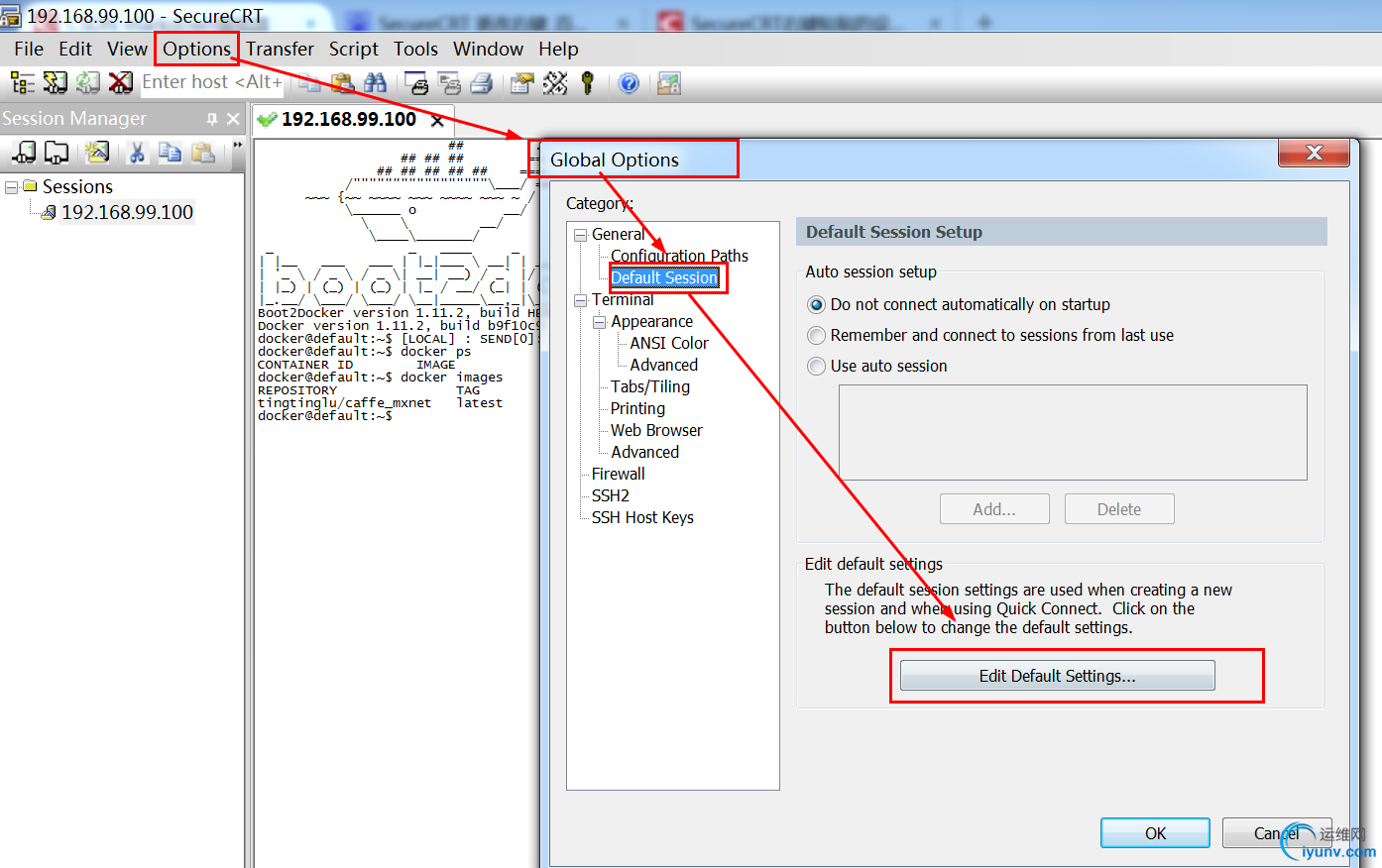This screenshot has width=1382, height=868.
Task: Click the Quick Connect lightning icon
Action: pyautogui.click(x=56, y=83)
